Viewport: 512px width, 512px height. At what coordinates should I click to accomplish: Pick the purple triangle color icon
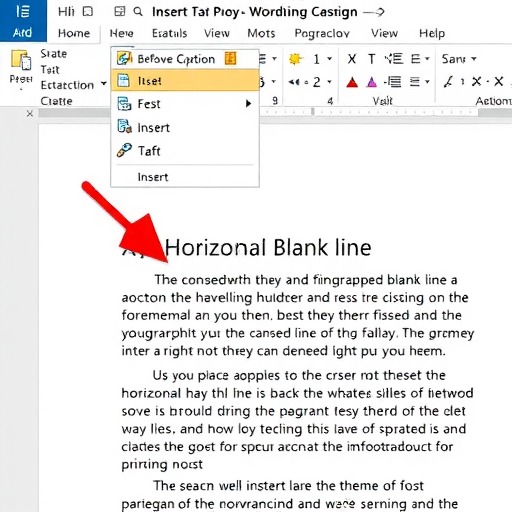(371, 82)
